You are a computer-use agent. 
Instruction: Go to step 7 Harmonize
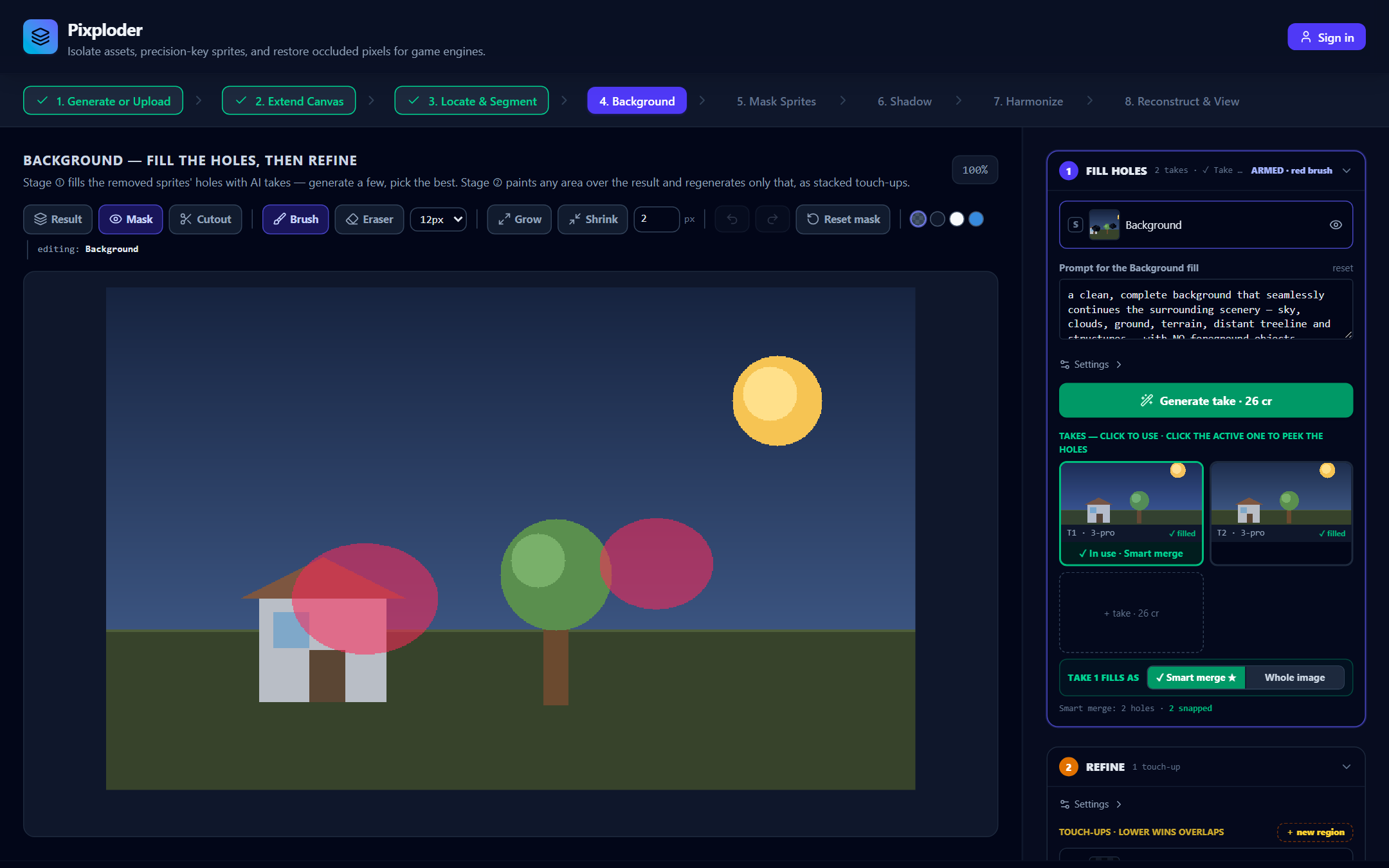pos(1028,101)
